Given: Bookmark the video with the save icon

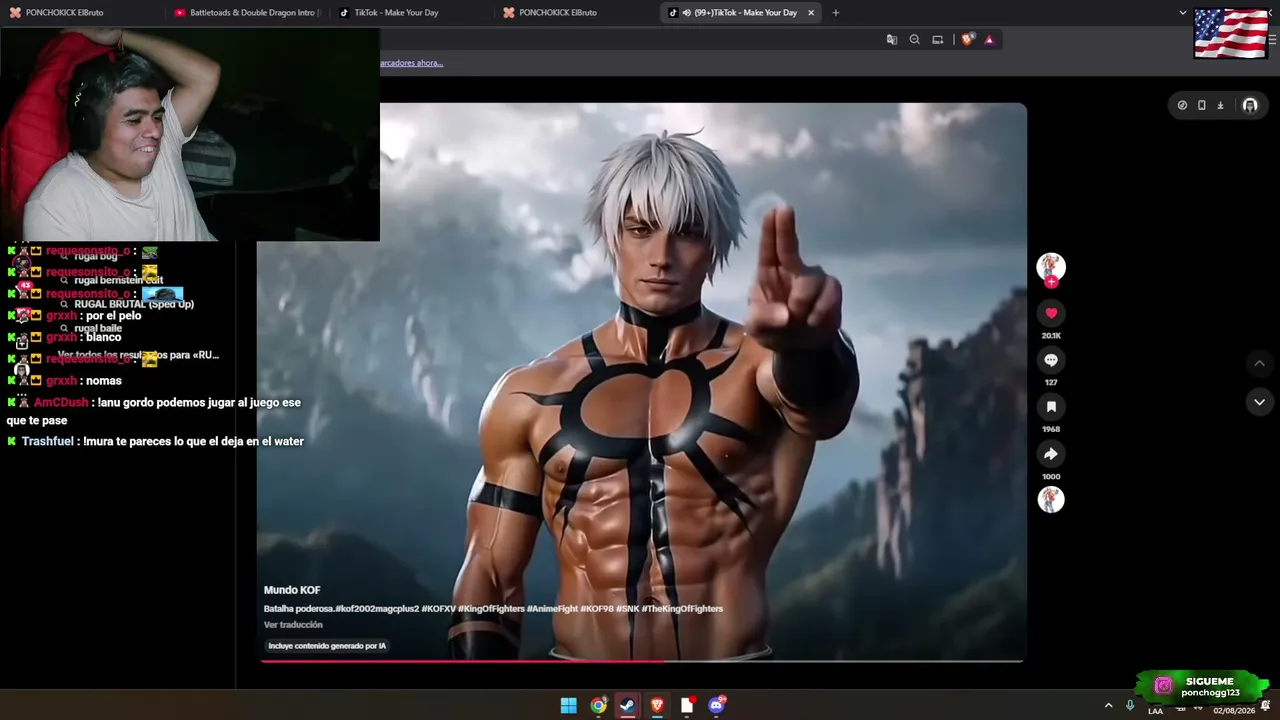Looking at the screenshot, I should (x=1051, y=407).
